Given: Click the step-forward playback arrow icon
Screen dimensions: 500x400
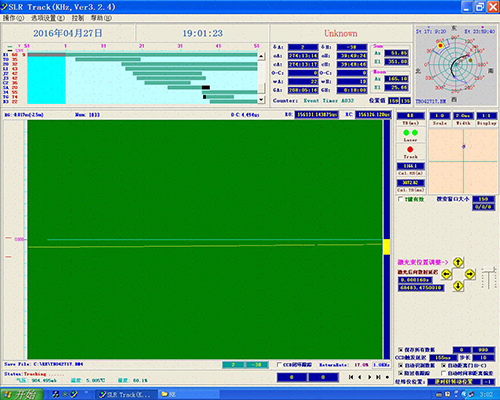Looking at the screenshot, I should tap(369, 377).
